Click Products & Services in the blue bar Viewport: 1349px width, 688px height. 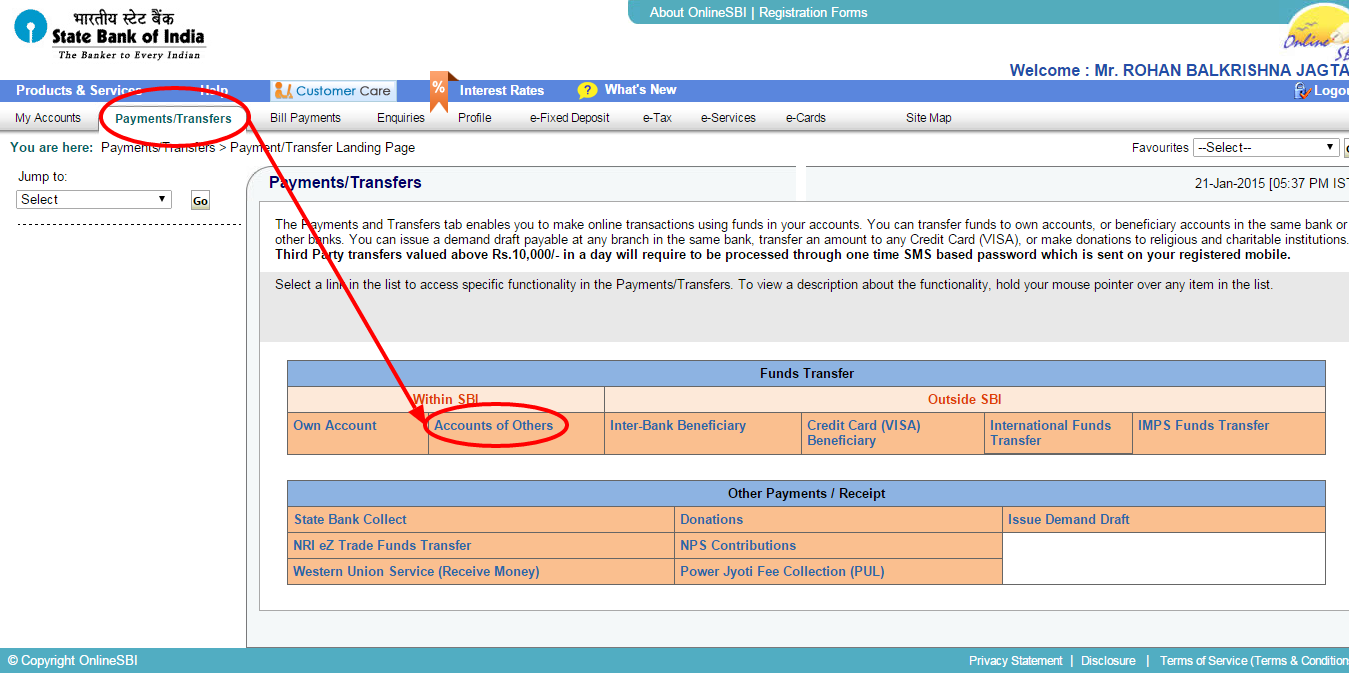(79, 90)
